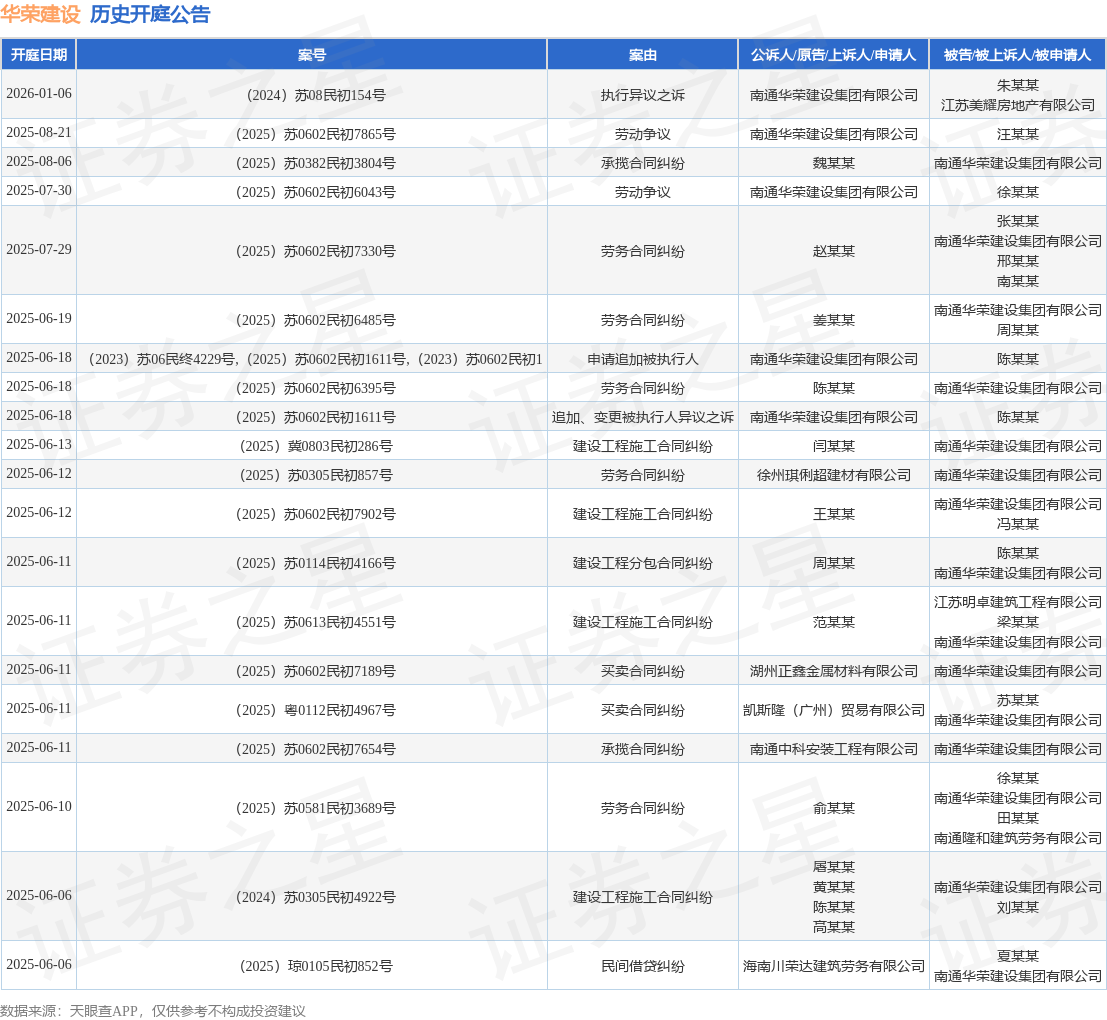Select the 案号 column header

coord(311,55)
